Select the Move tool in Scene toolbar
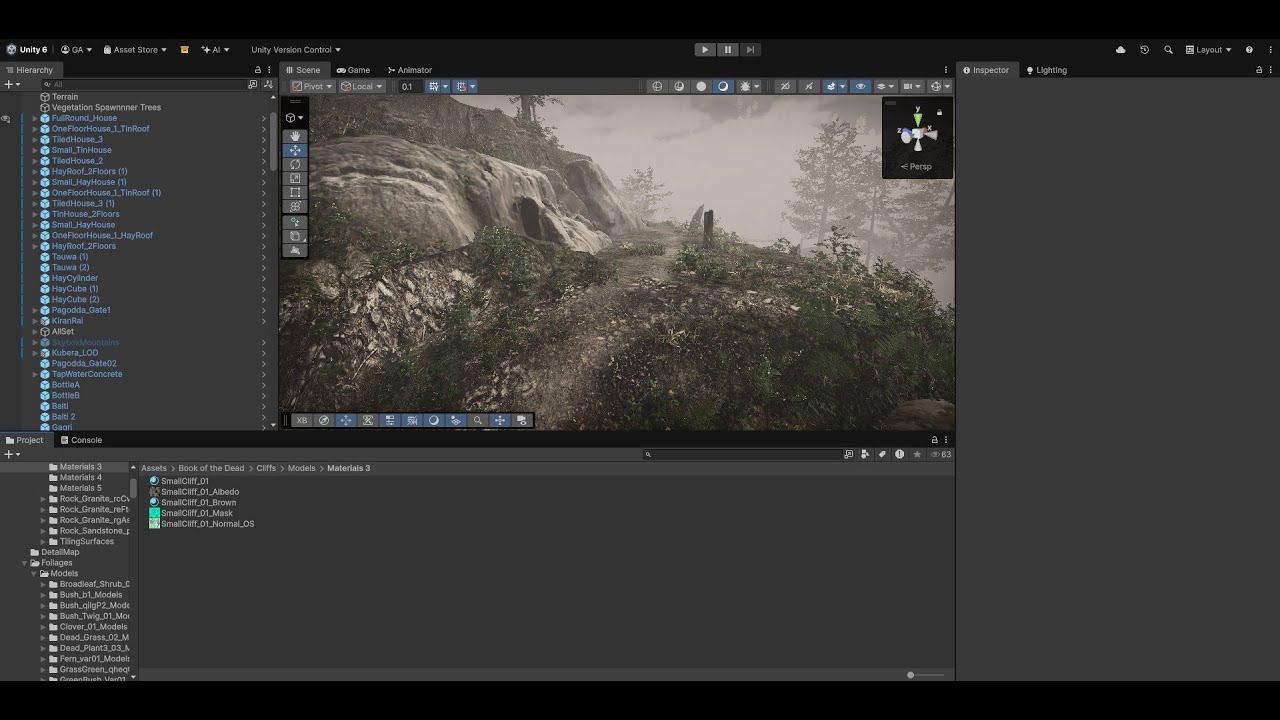1280x720 pixels. pos(295,150)
